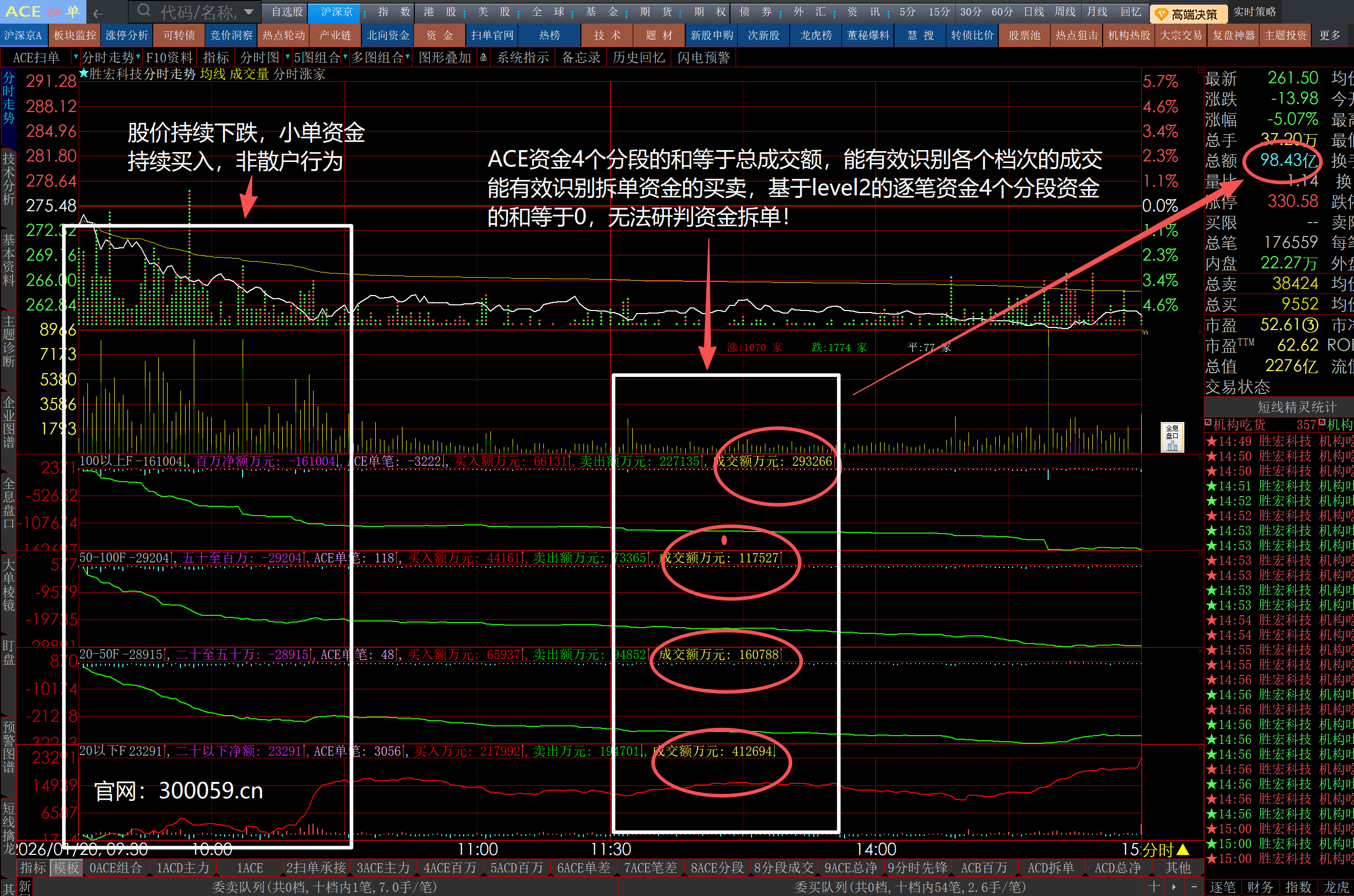Click the small lock icon after 图形叠加
The width and height of the screenshot is (1354, 896).
click(x=483, y=58)
